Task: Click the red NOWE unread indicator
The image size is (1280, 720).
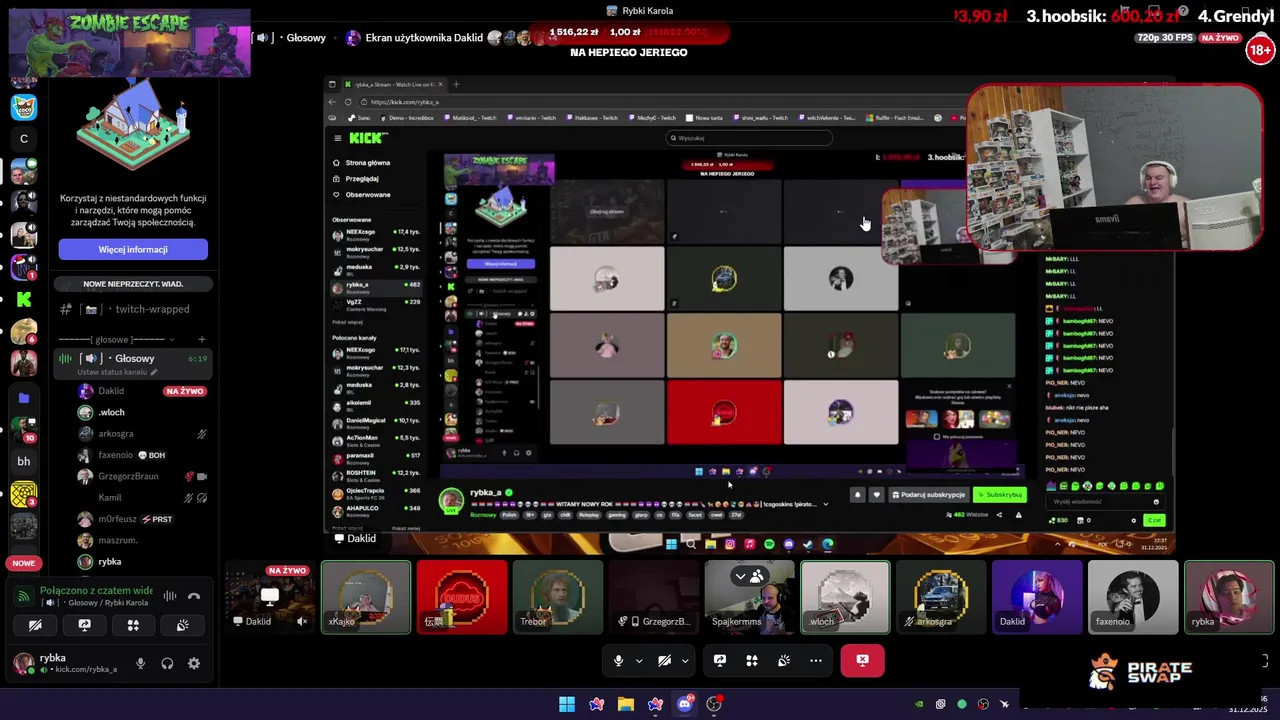Action: pos(24,564)
